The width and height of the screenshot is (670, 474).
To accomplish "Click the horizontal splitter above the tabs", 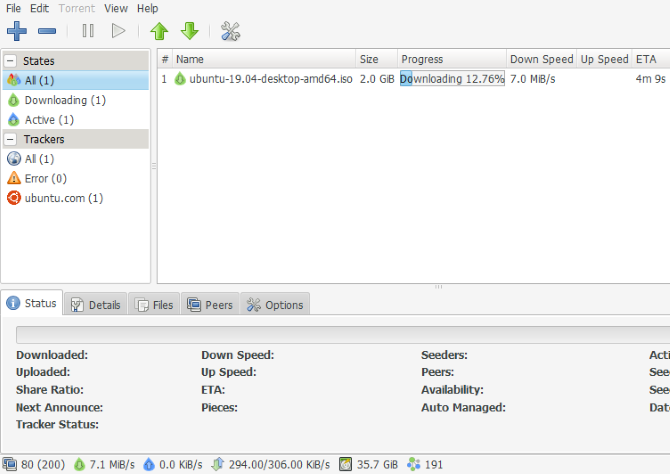I will [439, 287].
